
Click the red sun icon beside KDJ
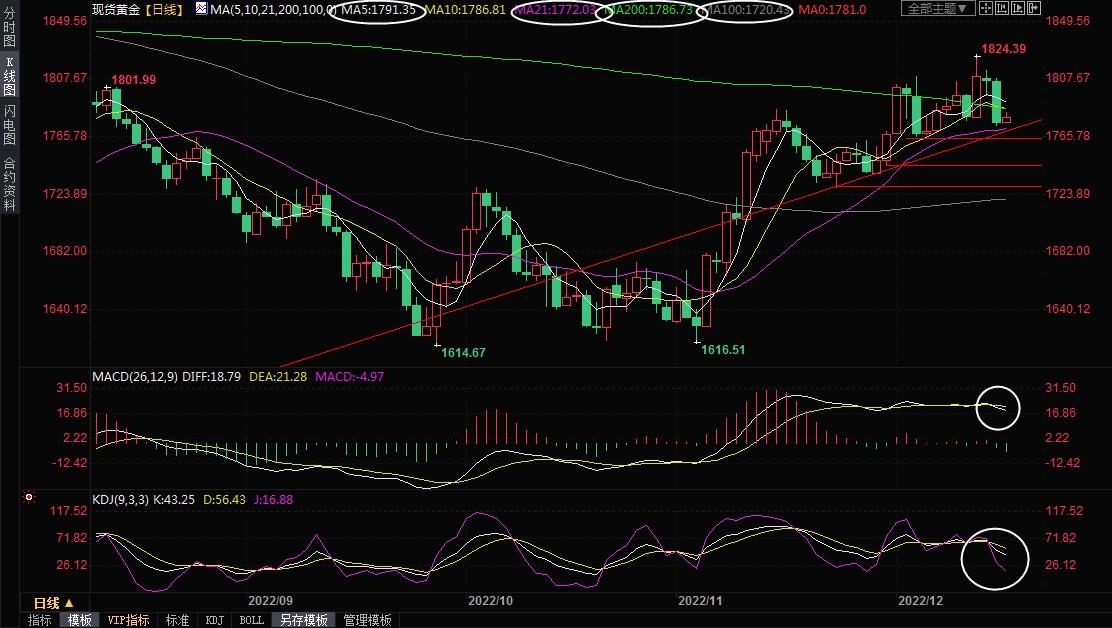coord(29,497)
